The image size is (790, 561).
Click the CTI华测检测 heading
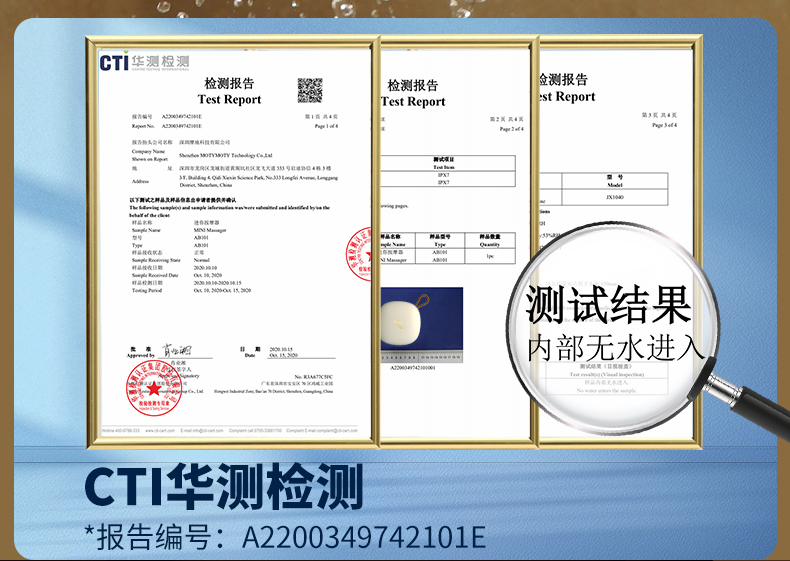click(222, 486)
